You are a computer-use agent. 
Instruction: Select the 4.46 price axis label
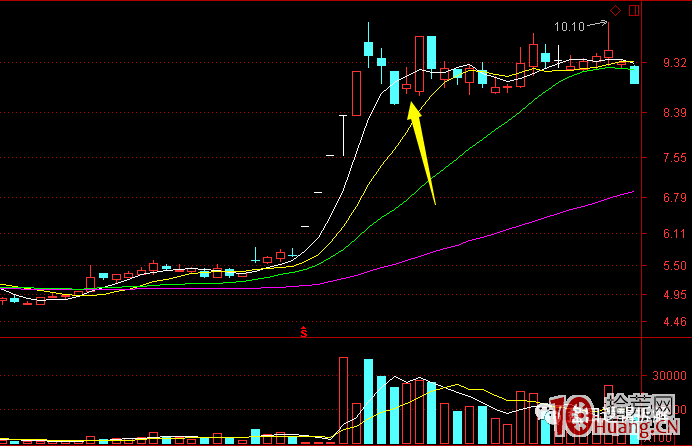click(x=675, y=322)
